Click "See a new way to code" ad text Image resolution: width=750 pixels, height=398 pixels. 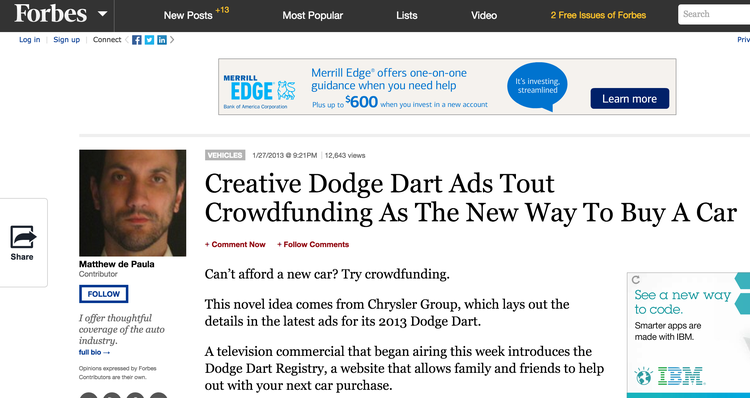tap(682, 302)
